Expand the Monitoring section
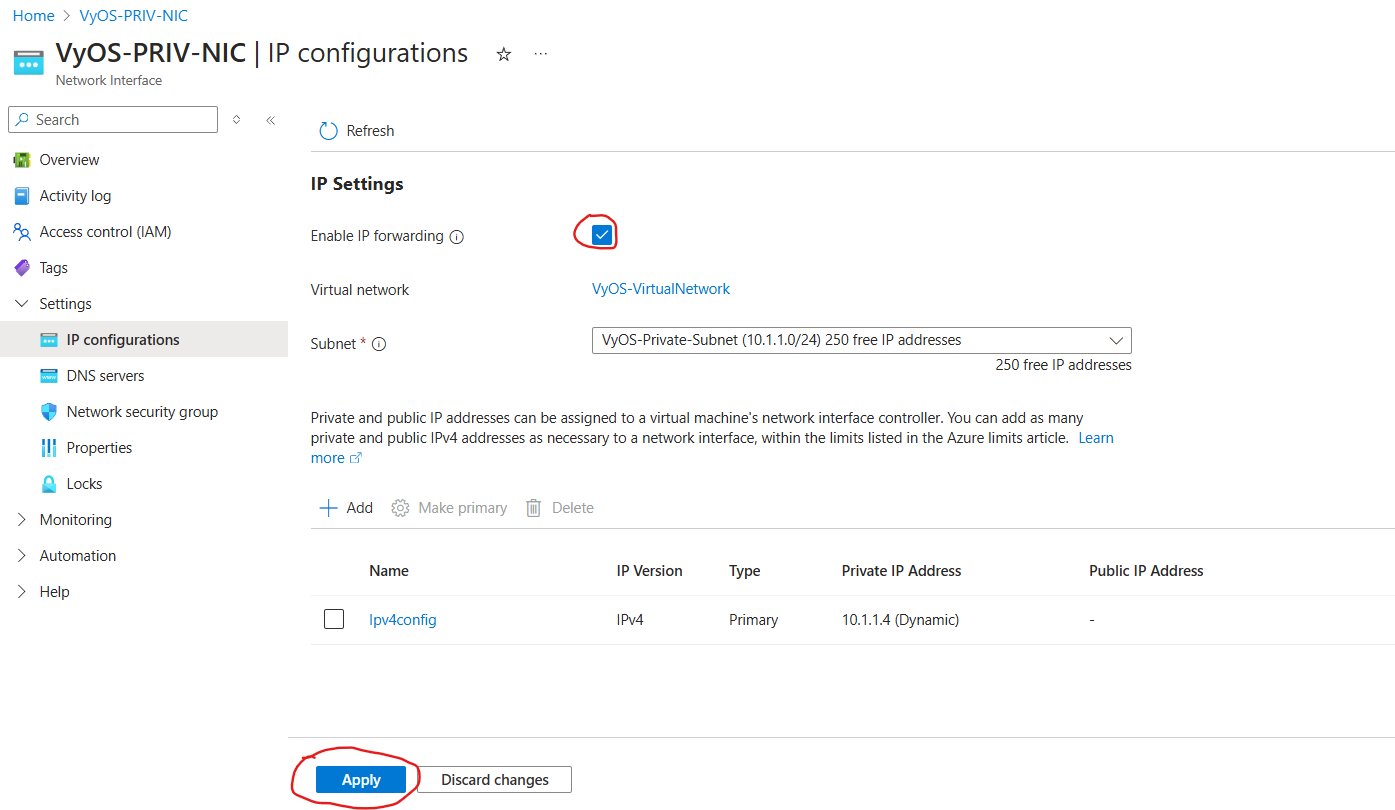Viewport: 1395px width, 810px height. coord(22,519)
